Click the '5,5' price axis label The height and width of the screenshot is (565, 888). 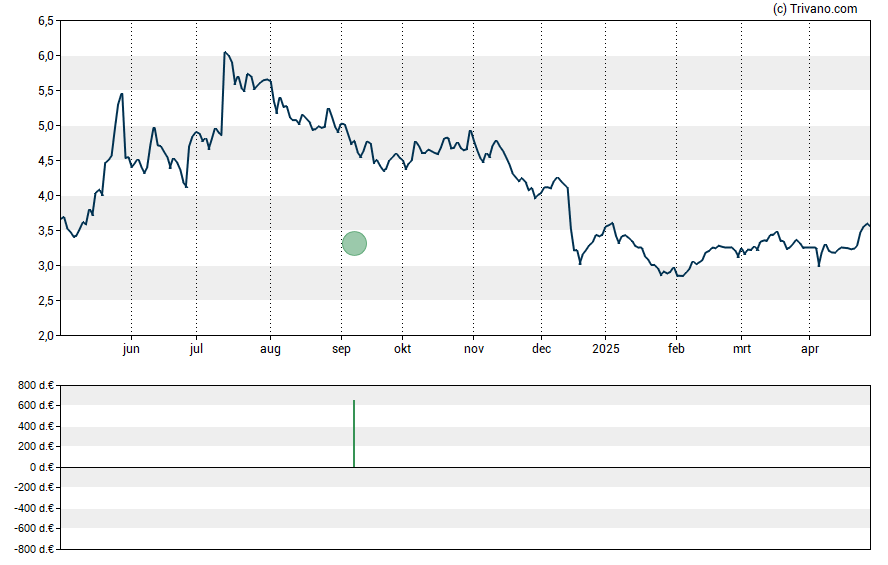[x=46, y=91]
